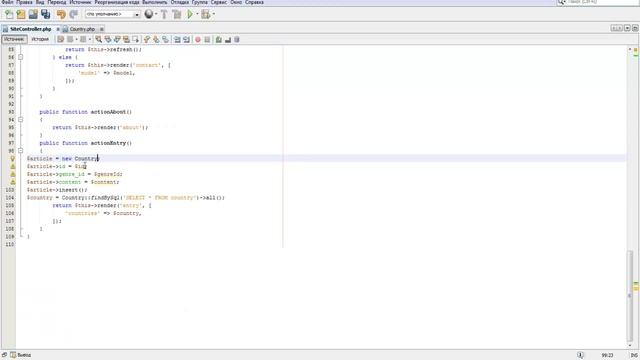Open the Справка menu
The height and width of the screenshot is (360, 640).
(254, 2)
